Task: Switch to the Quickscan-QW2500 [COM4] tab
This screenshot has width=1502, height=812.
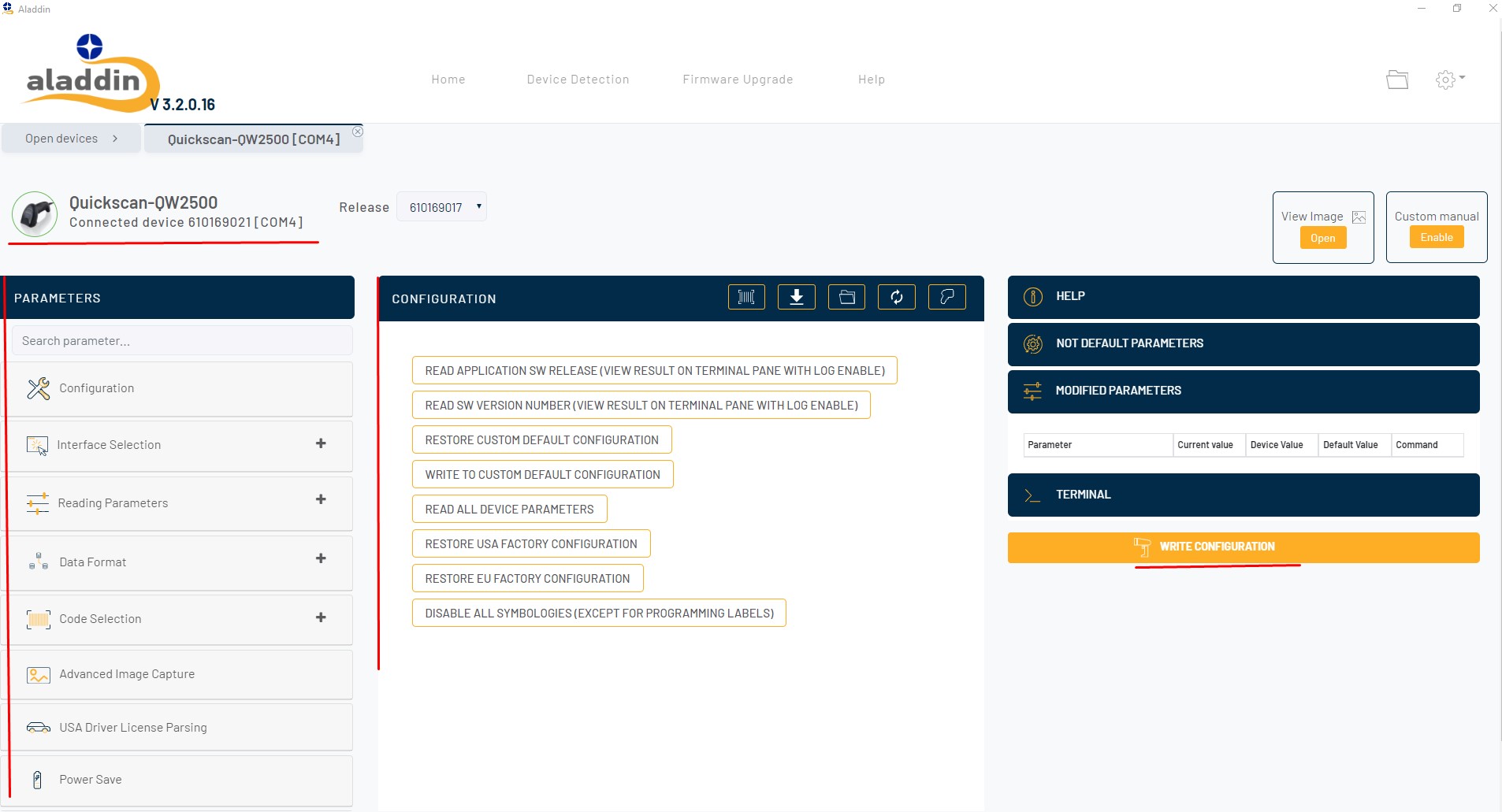Action: tap(254, 139)
